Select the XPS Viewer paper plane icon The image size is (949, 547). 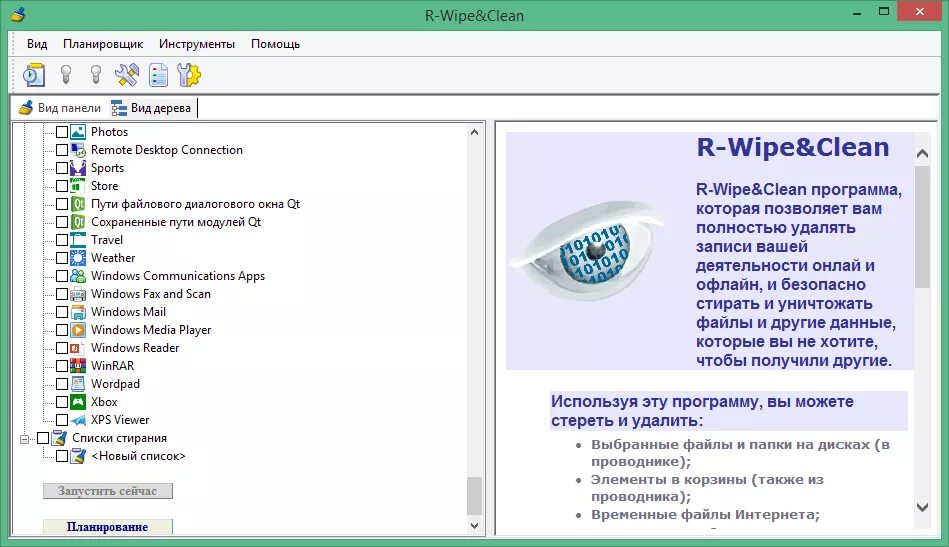point(78,420)
